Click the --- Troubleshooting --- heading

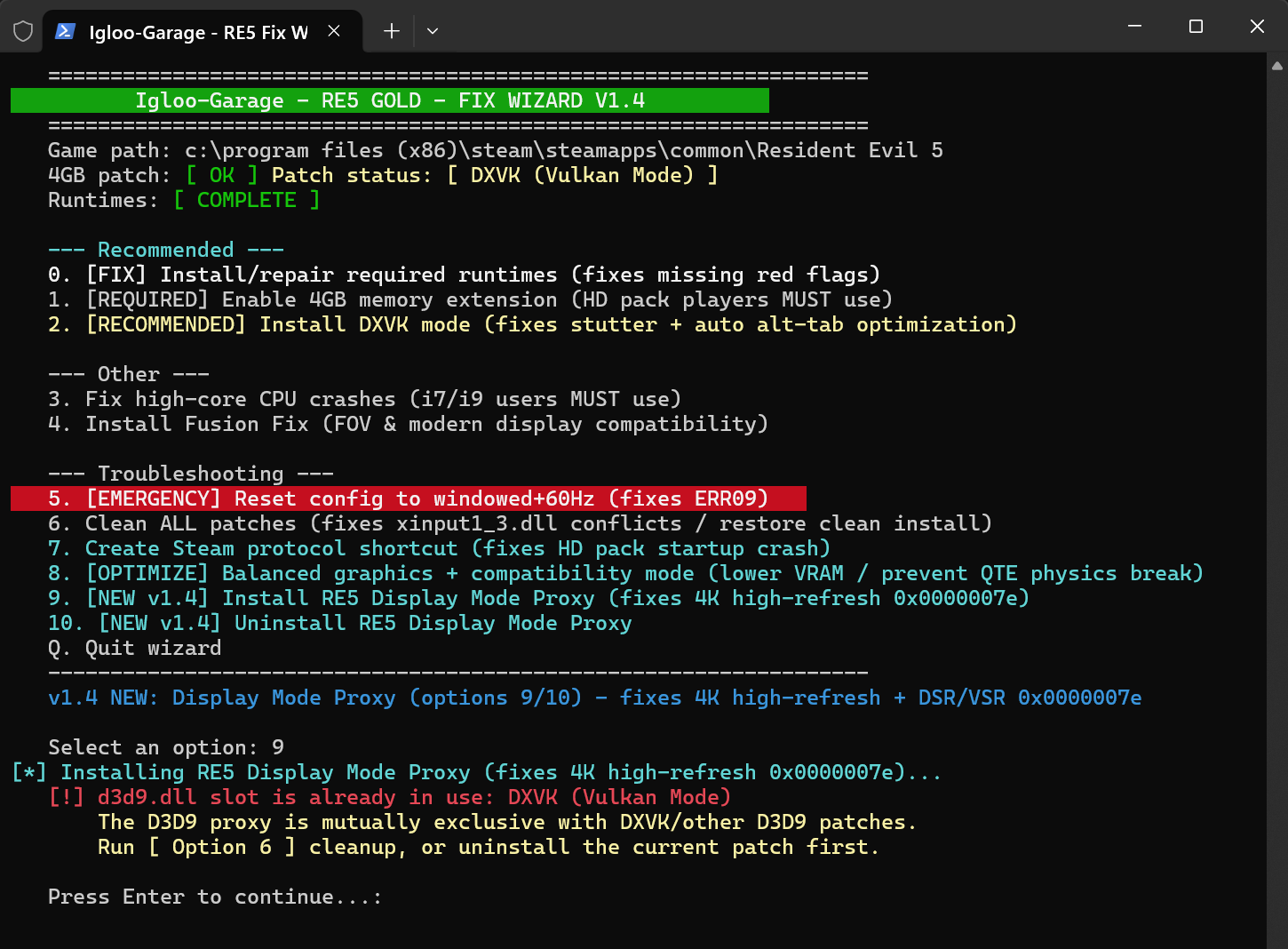(x=191, y=474)
